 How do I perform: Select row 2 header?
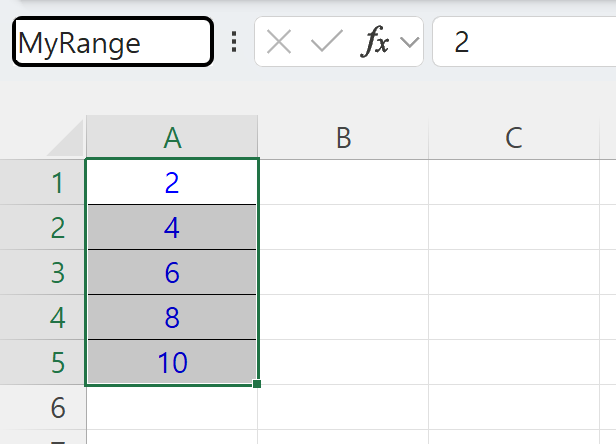[x=42, y=227]
